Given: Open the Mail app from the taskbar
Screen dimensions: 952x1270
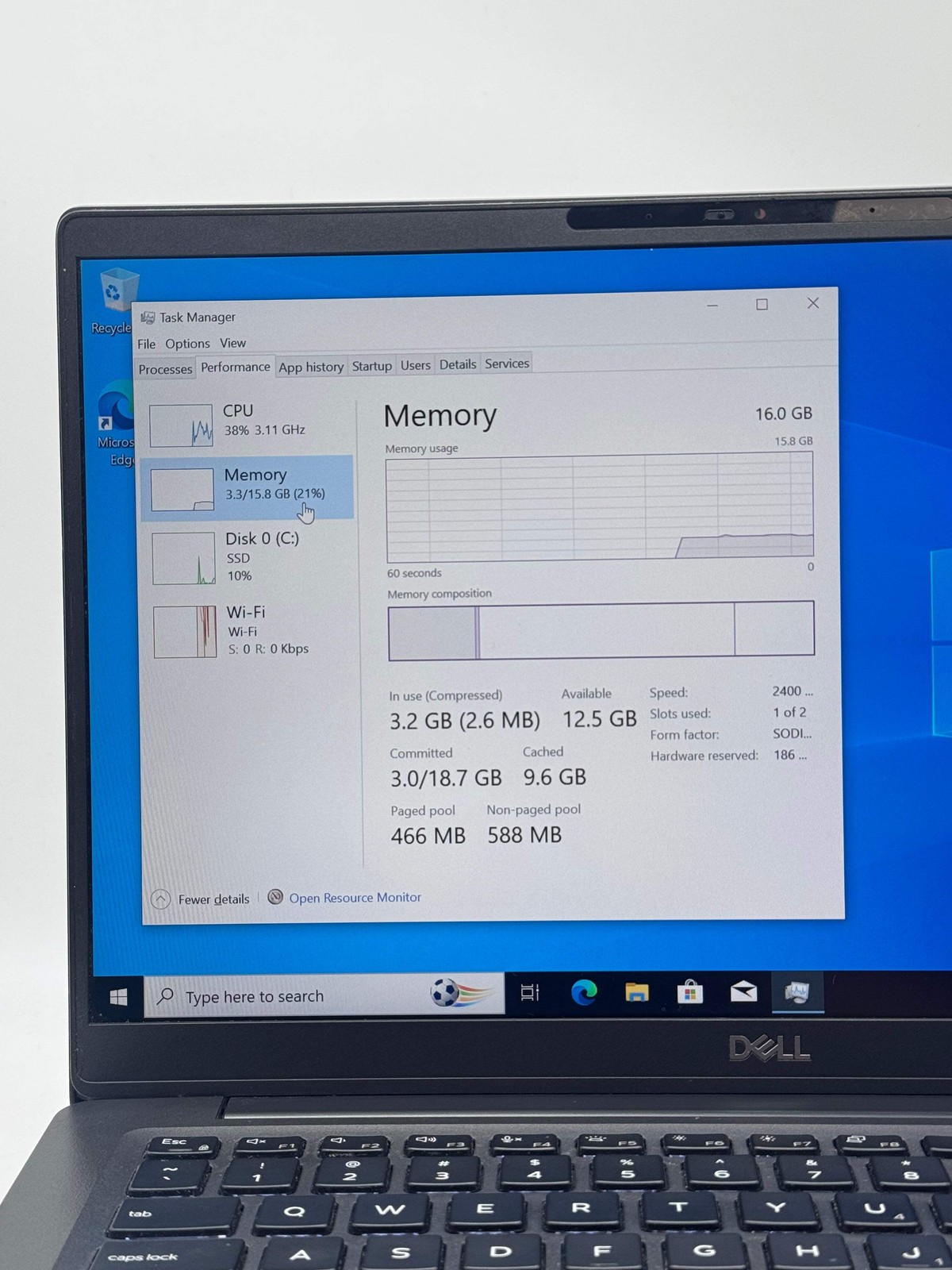Looking at the screenshot, I should [x=743, y=991].
